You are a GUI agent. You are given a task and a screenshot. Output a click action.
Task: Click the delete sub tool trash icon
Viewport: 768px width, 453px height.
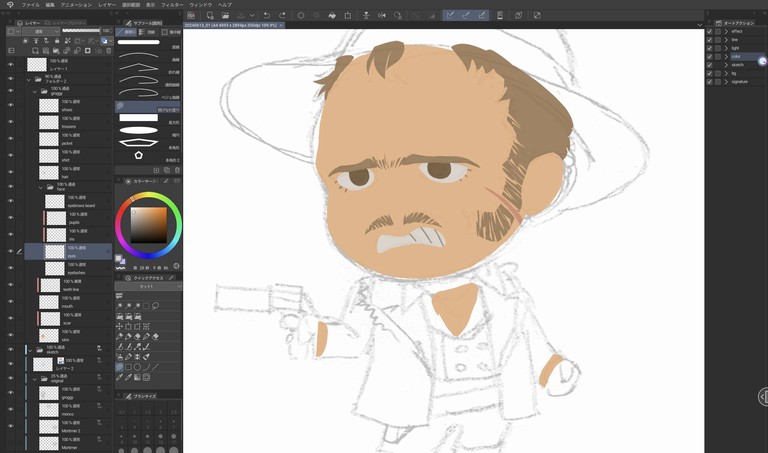tap(177, 170)
